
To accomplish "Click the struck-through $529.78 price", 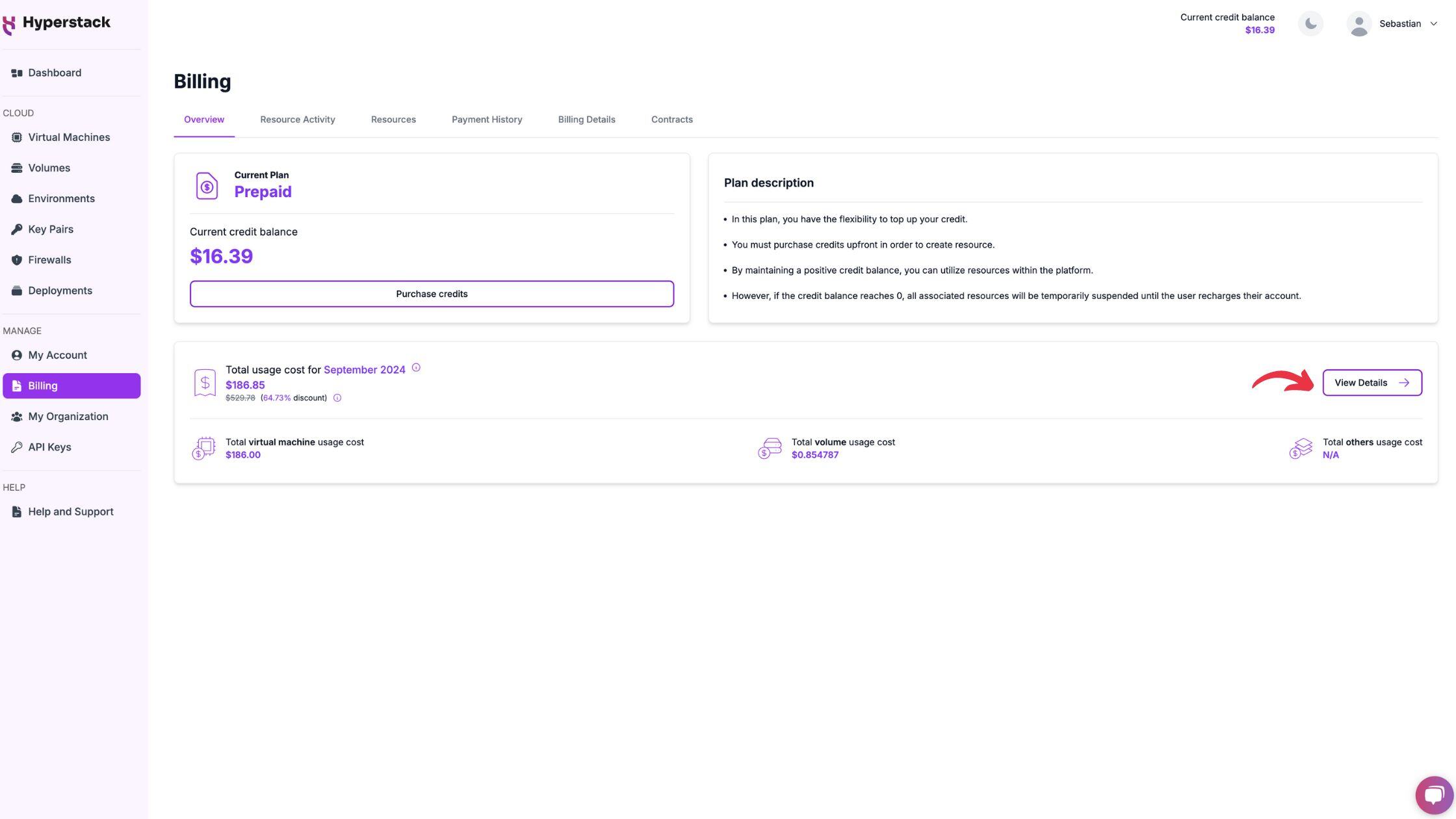I will (240, 398).
